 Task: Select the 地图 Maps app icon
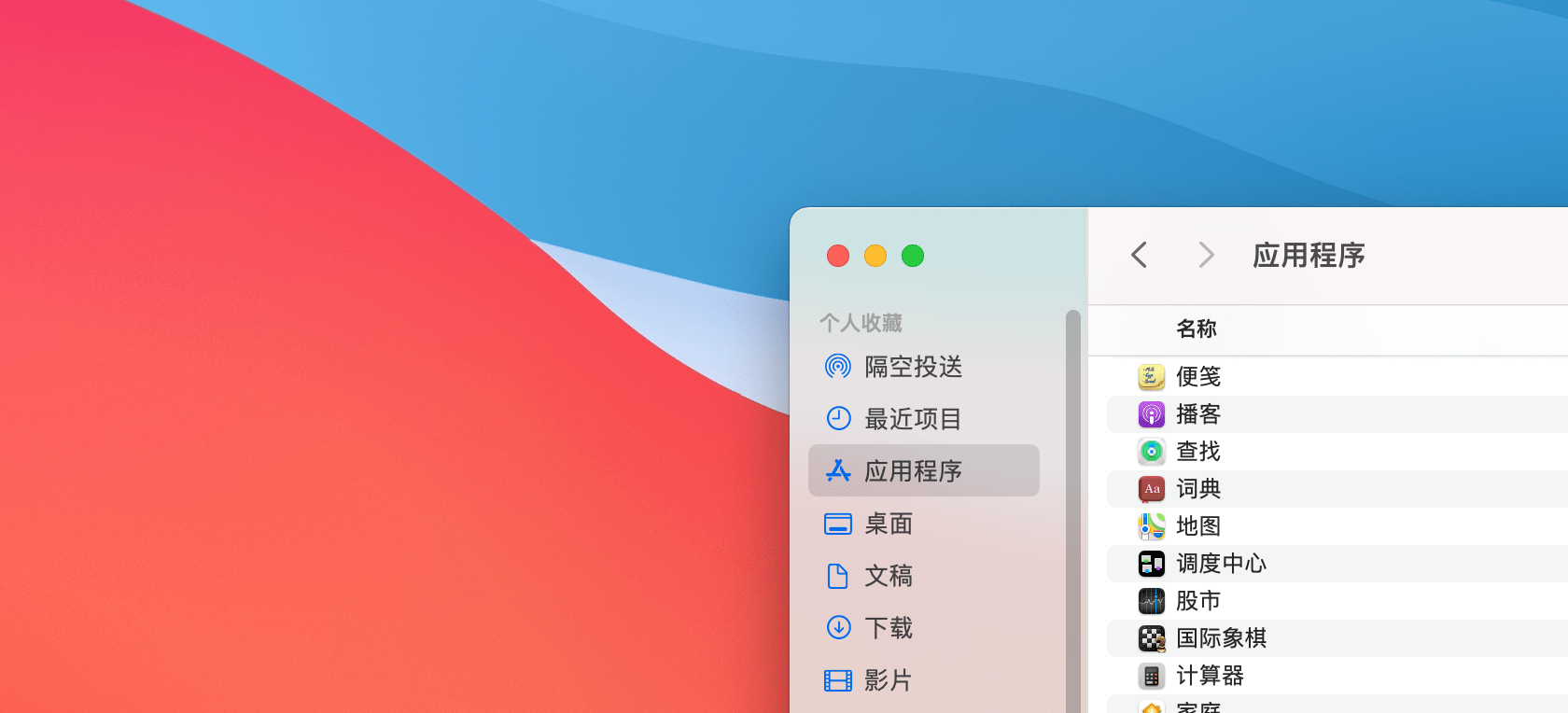[1152, 525]
